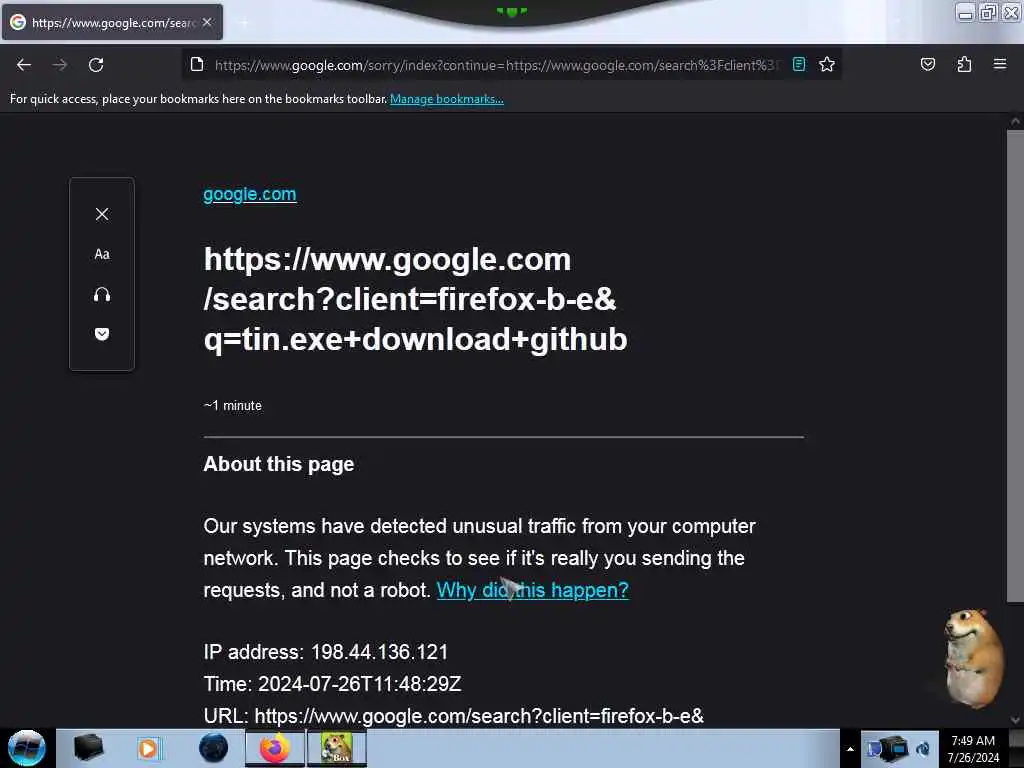Toggle reader view icon in address bar
Viewport: 1024px width, 768px height.
pyautogui.click(x=799, y=65)
